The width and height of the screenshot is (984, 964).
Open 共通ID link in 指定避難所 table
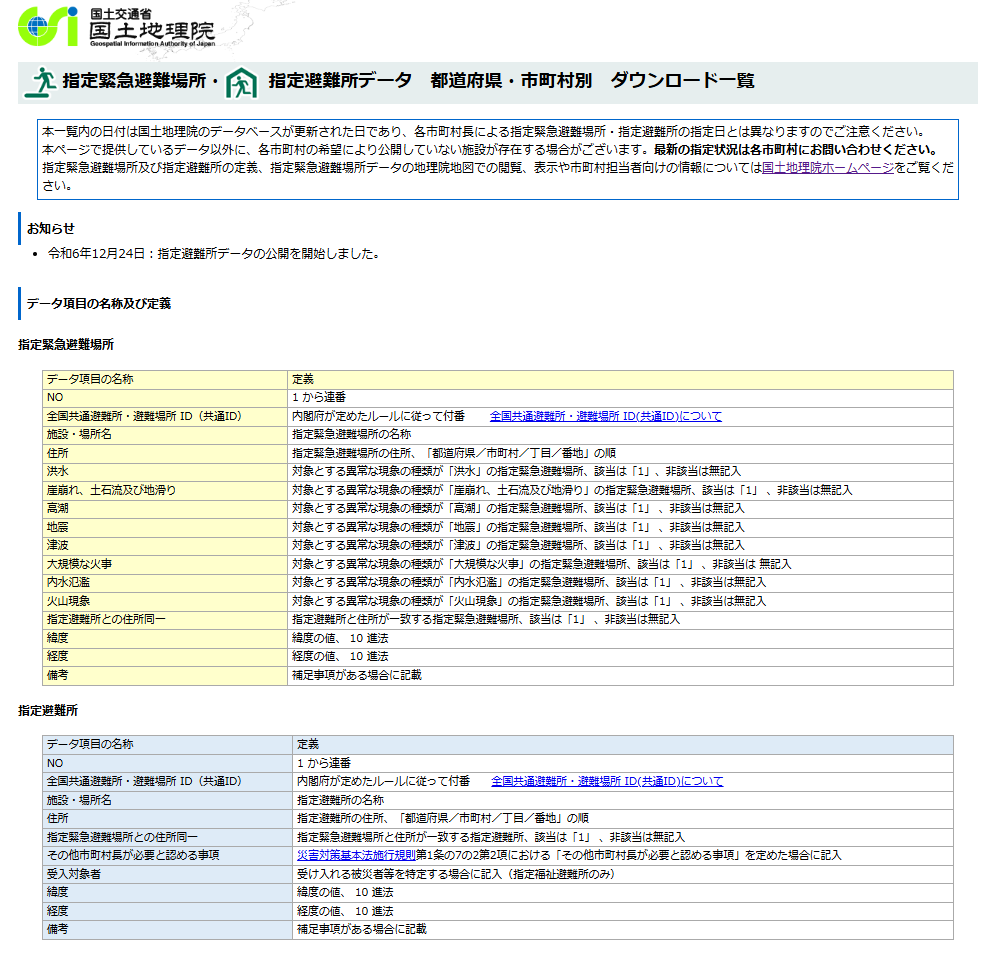pyautogui.click(x=607, y=781)
